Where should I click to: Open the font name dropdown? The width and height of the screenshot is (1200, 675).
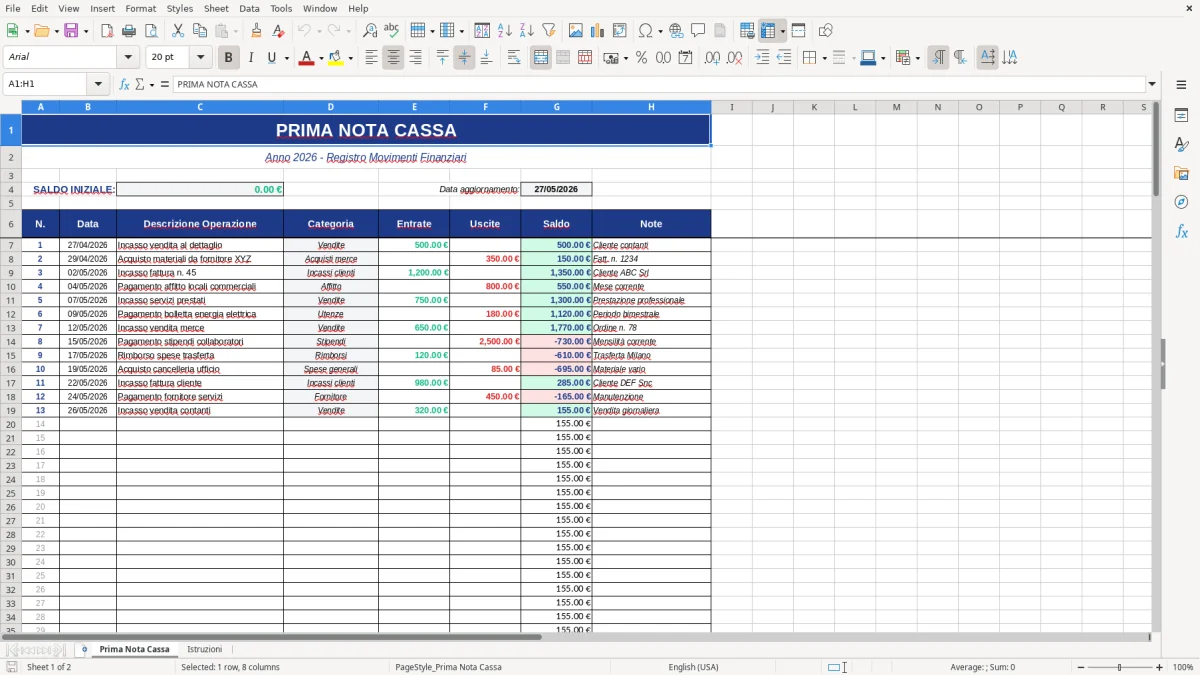128,58
